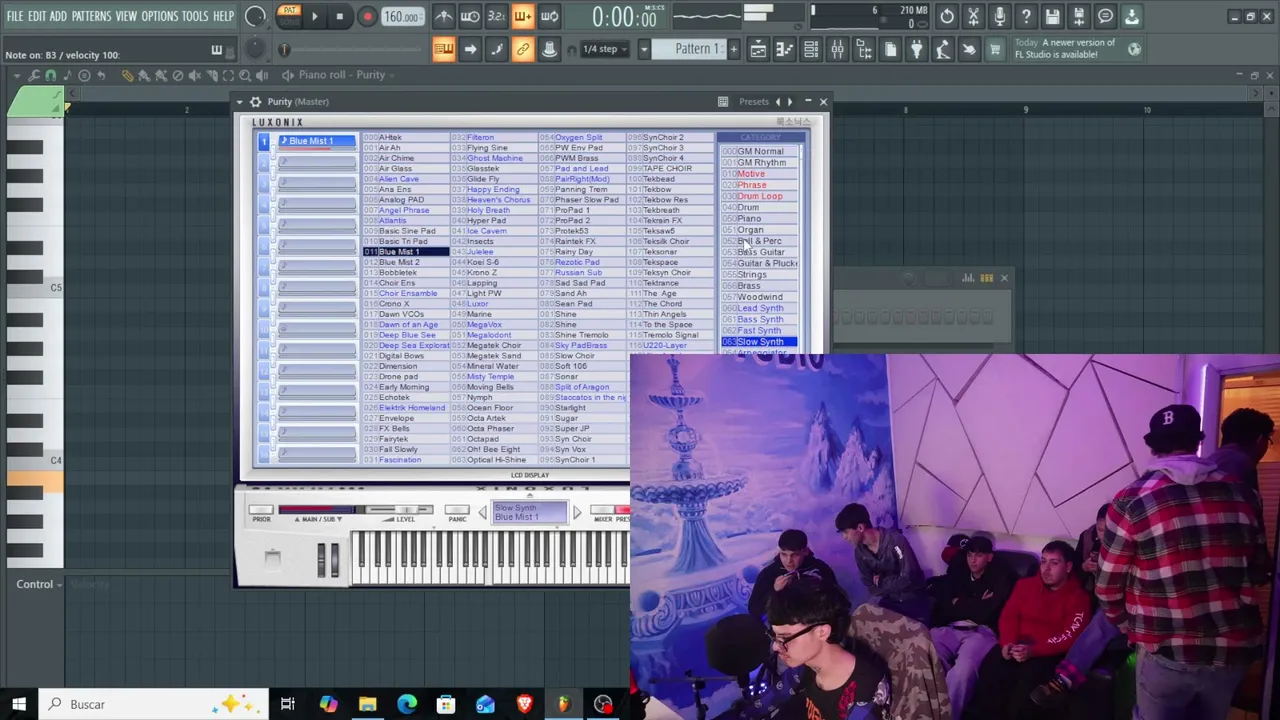This screenshot has height=720, width=1280.
Task: Open the Piano roll view icon
Action: click(784, 49)
